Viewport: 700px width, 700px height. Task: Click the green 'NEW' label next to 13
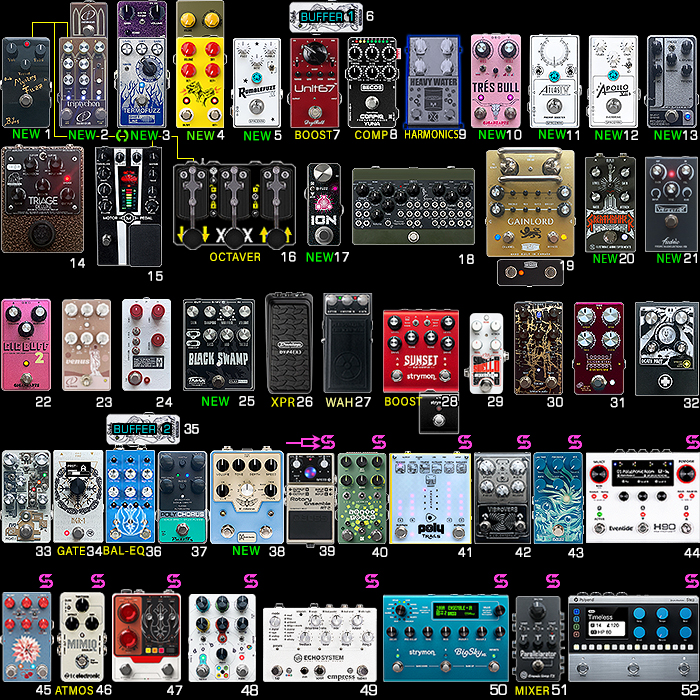[x=668, y=135]
